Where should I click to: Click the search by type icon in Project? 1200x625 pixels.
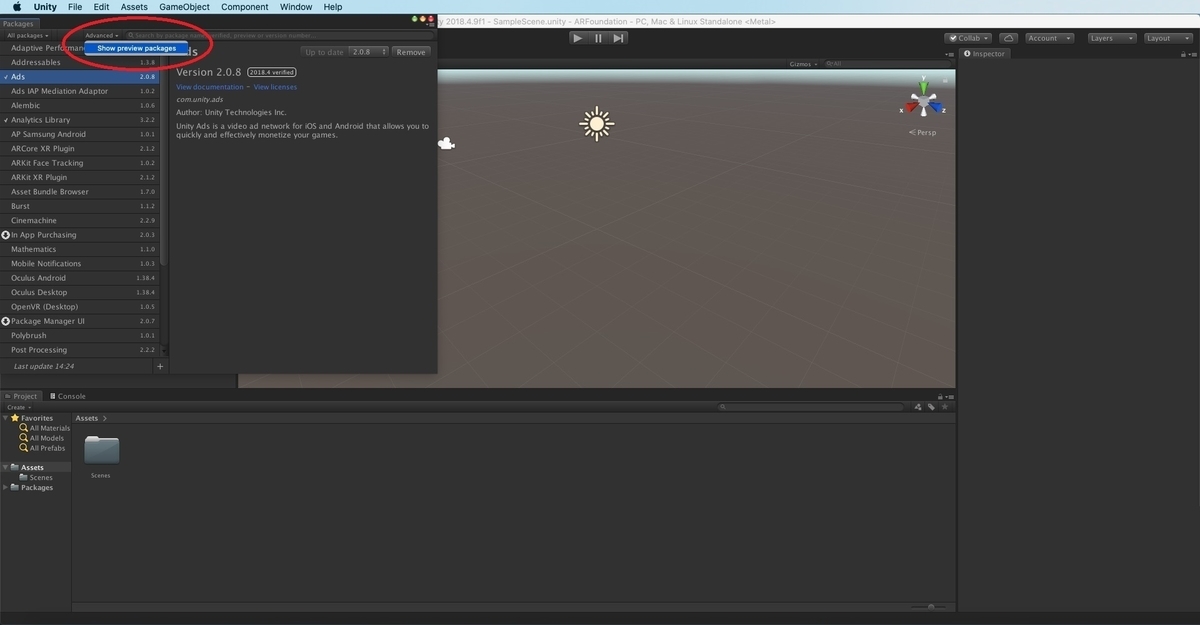click(x=918, y=407)
